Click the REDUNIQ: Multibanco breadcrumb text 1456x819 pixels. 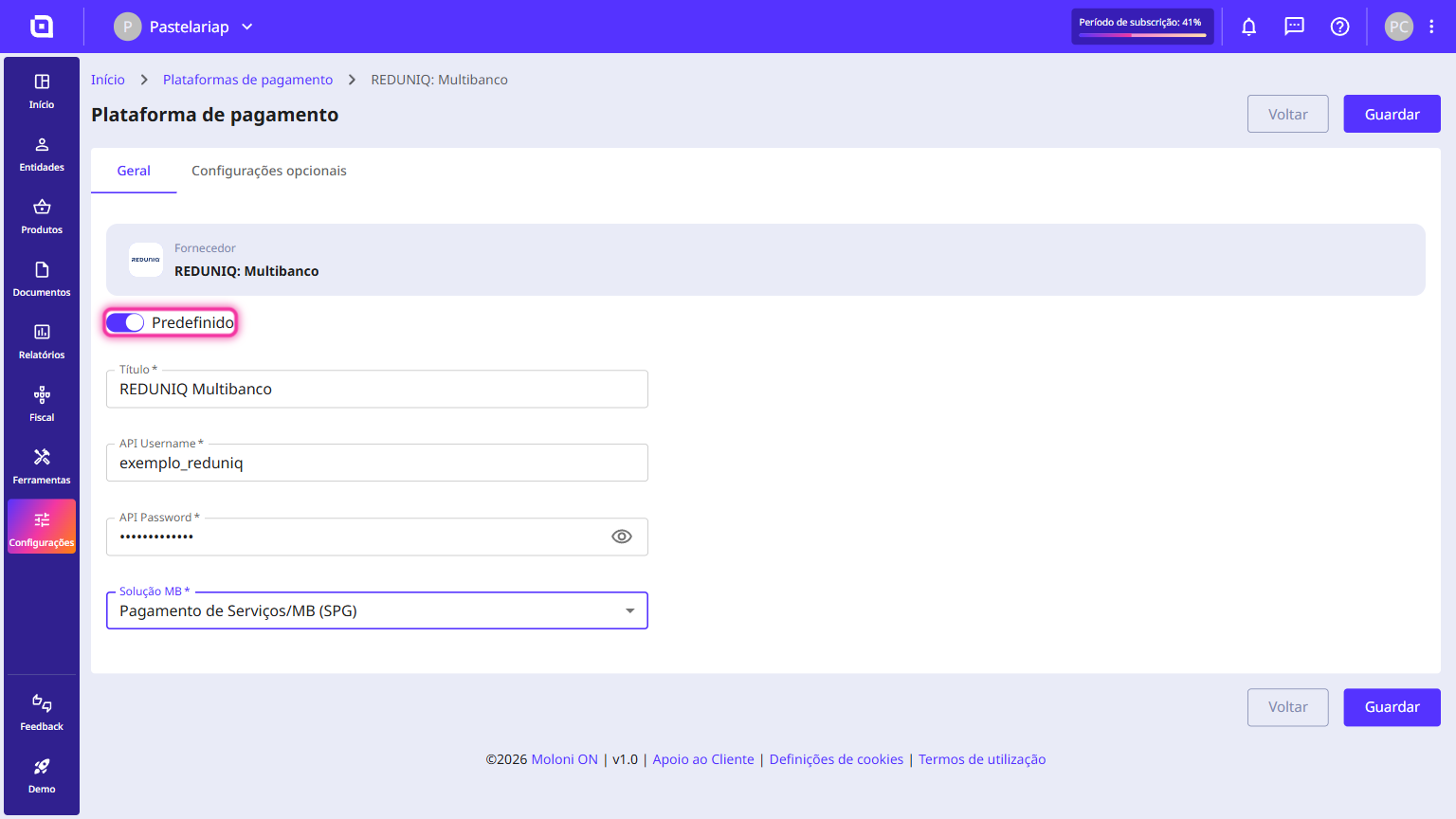tap(440, 80)
